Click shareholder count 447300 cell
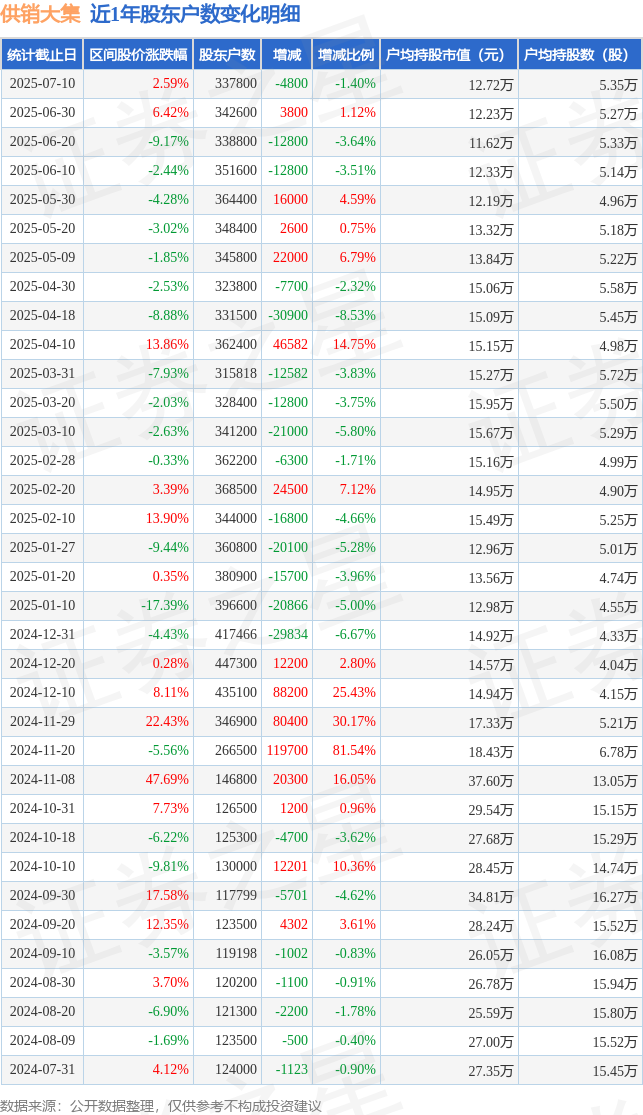Screen dimensions: 643x1115 click(235, 664)
